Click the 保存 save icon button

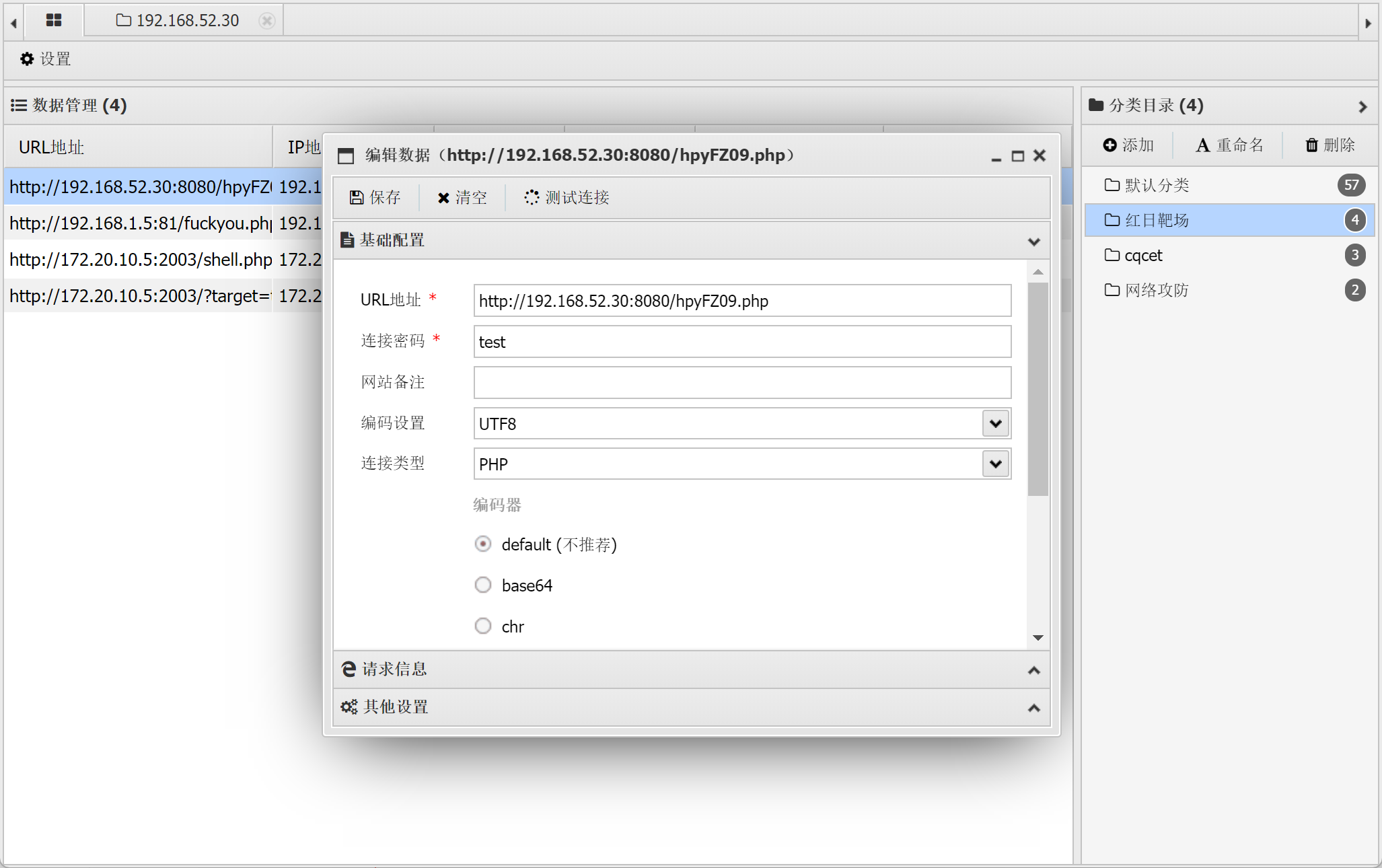(375, 197)
